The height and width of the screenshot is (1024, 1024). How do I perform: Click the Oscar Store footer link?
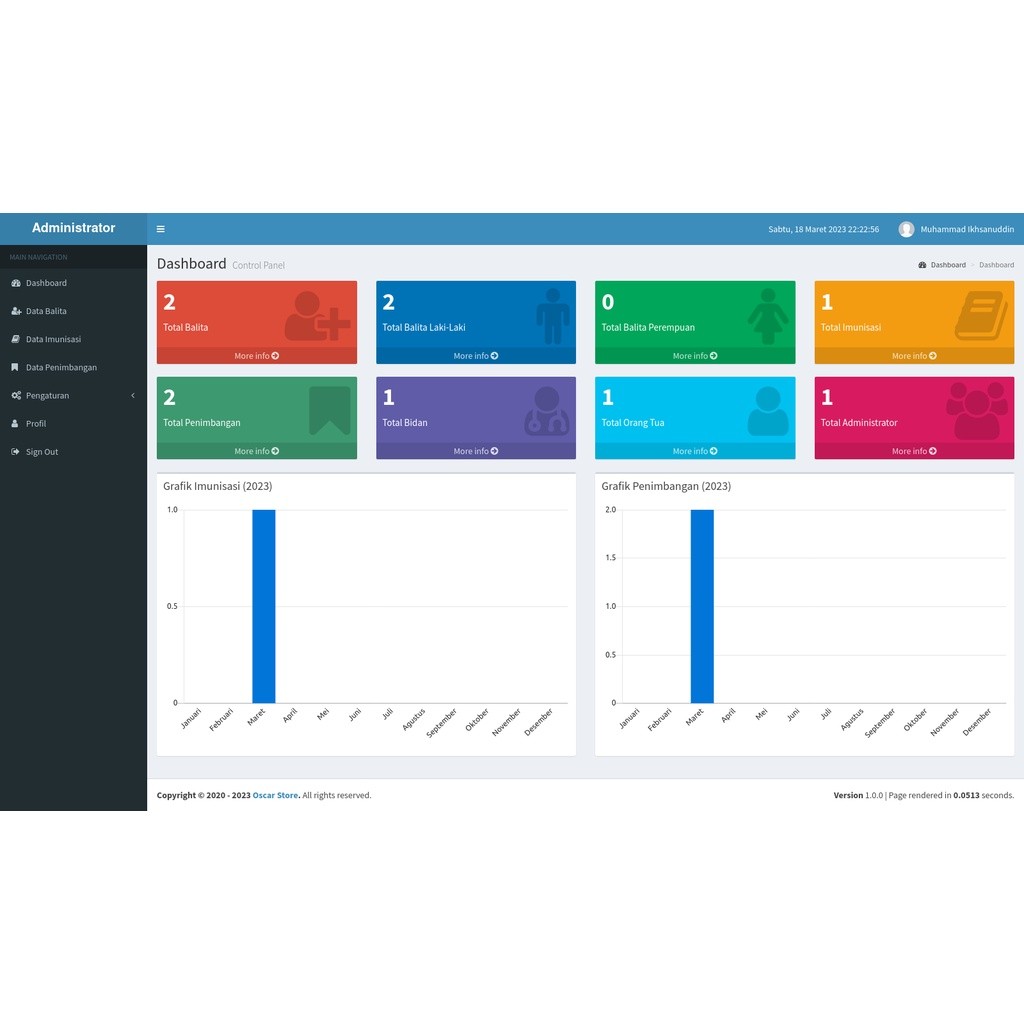tap(275, 795)
